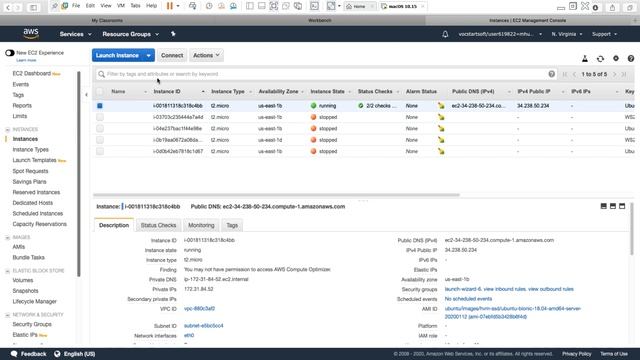Toggle the select-all instances checkbox

(100, 91)
